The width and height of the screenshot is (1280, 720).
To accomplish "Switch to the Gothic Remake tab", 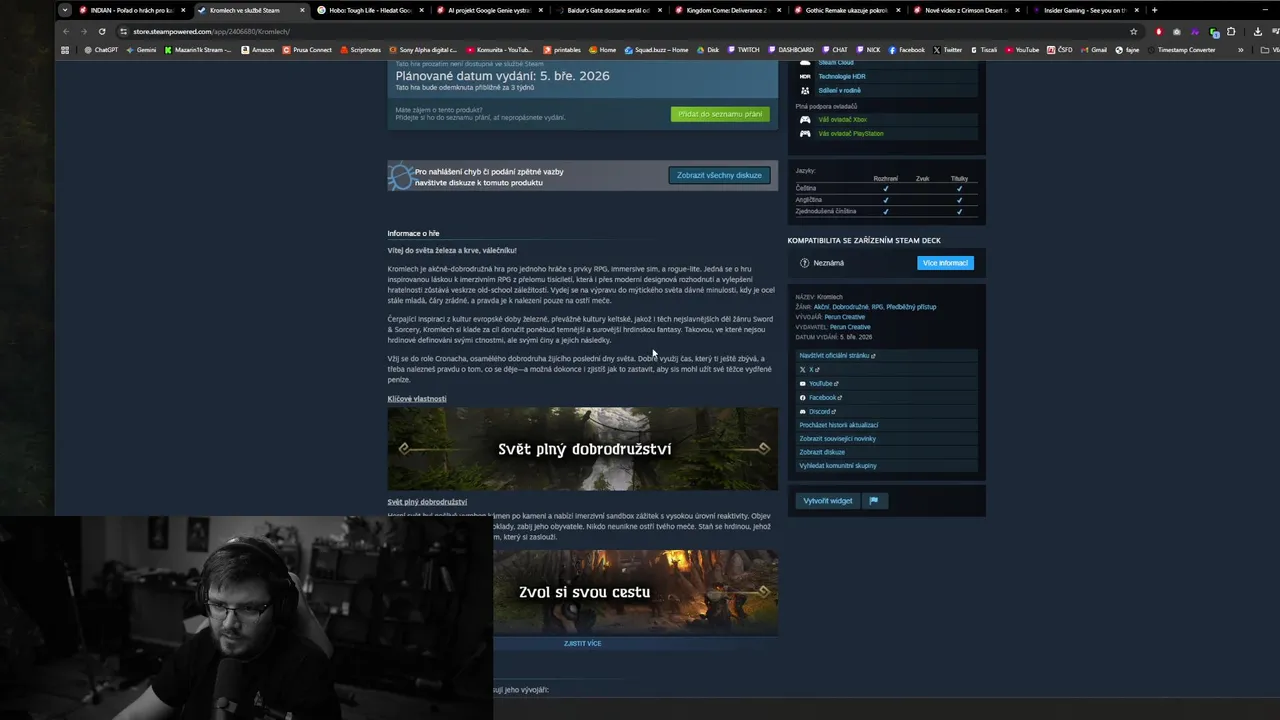I will point(846,10).
